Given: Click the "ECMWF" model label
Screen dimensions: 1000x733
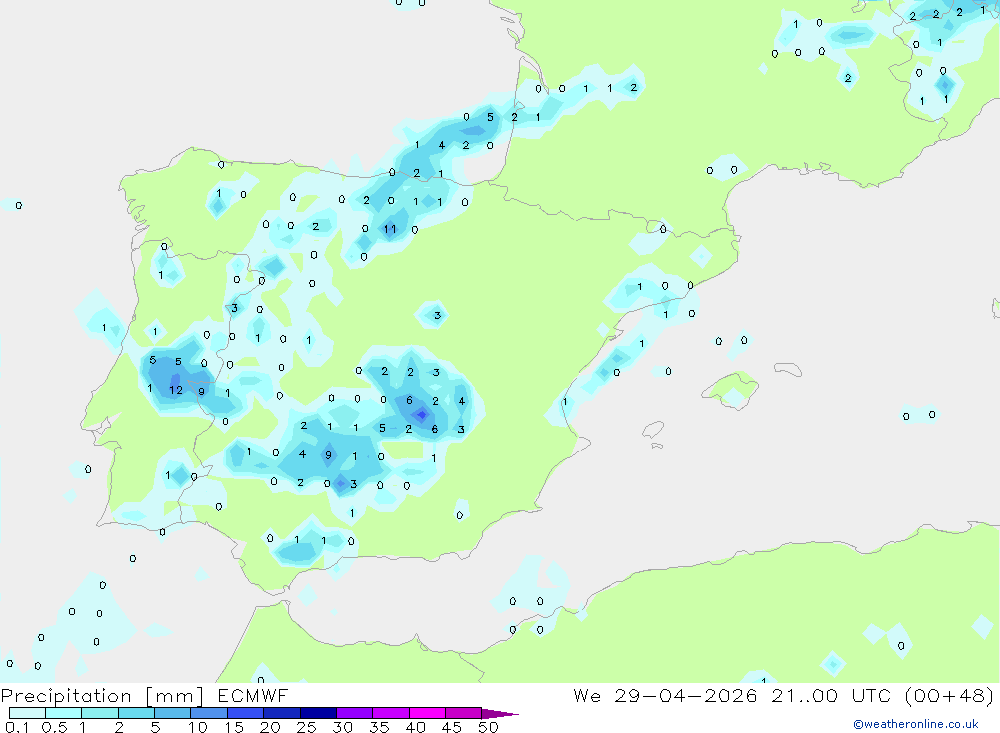Looking at the screenshot, I should click(253, 695).
